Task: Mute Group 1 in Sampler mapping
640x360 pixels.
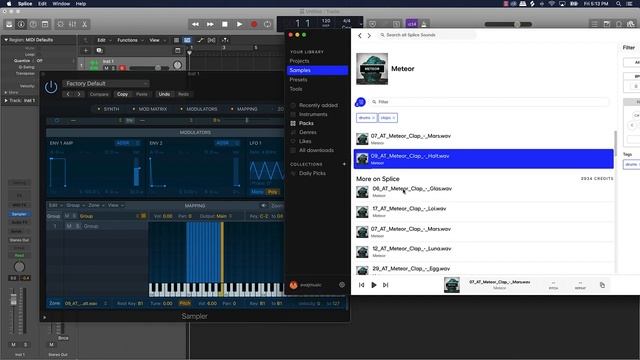Action: coord(69,226)
